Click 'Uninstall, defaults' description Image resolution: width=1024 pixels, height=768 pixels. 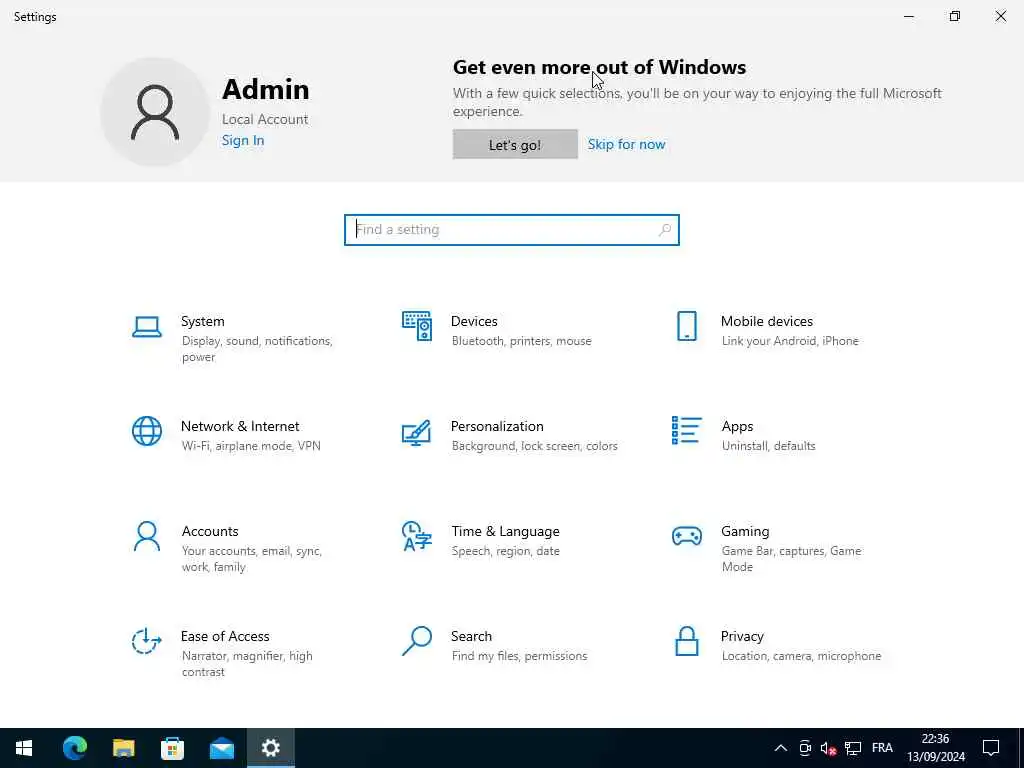click(769, 446)
